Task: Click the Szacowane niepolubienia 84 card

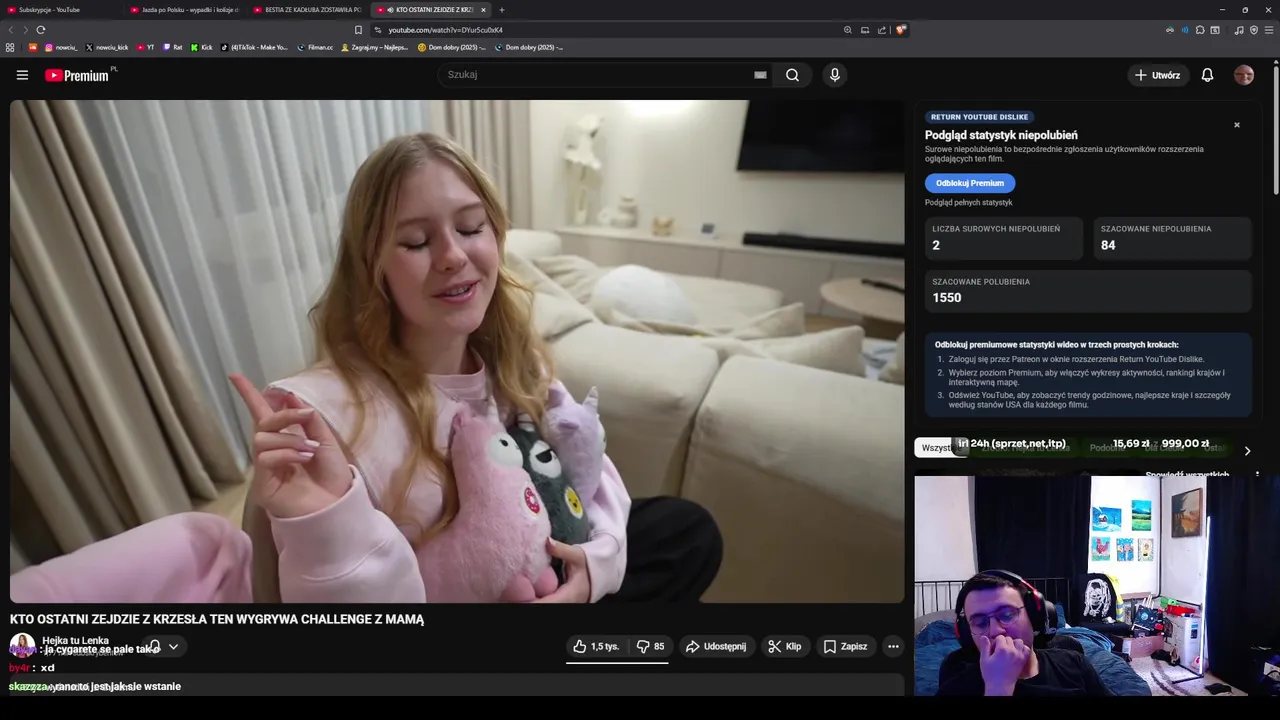Action: click(x=1172, y=239)
